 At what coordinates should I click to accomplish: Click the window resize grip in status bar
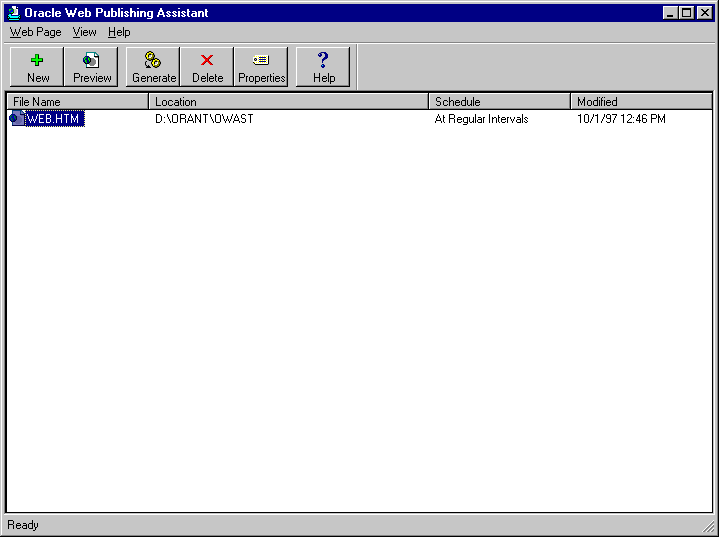[x=709, y=527]
